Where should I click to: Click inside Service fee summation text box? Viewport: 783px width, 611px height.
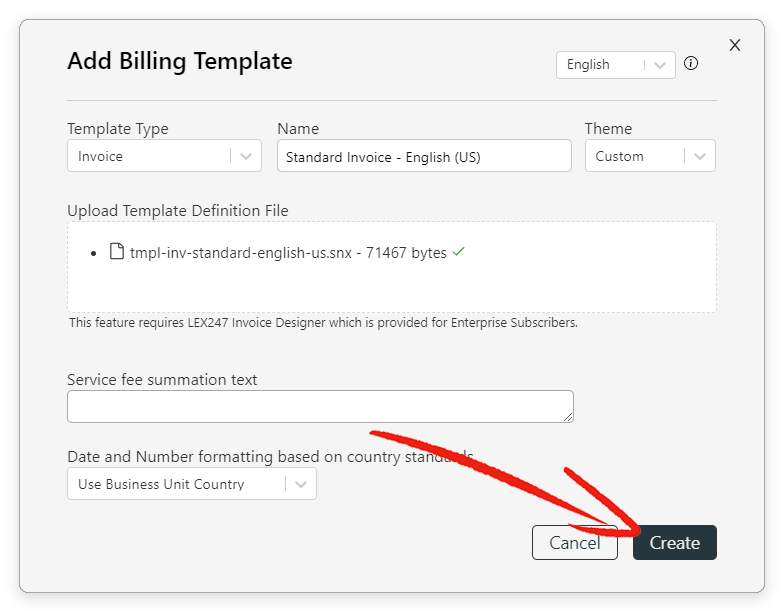pyautogui.click(x=321, y=406)
